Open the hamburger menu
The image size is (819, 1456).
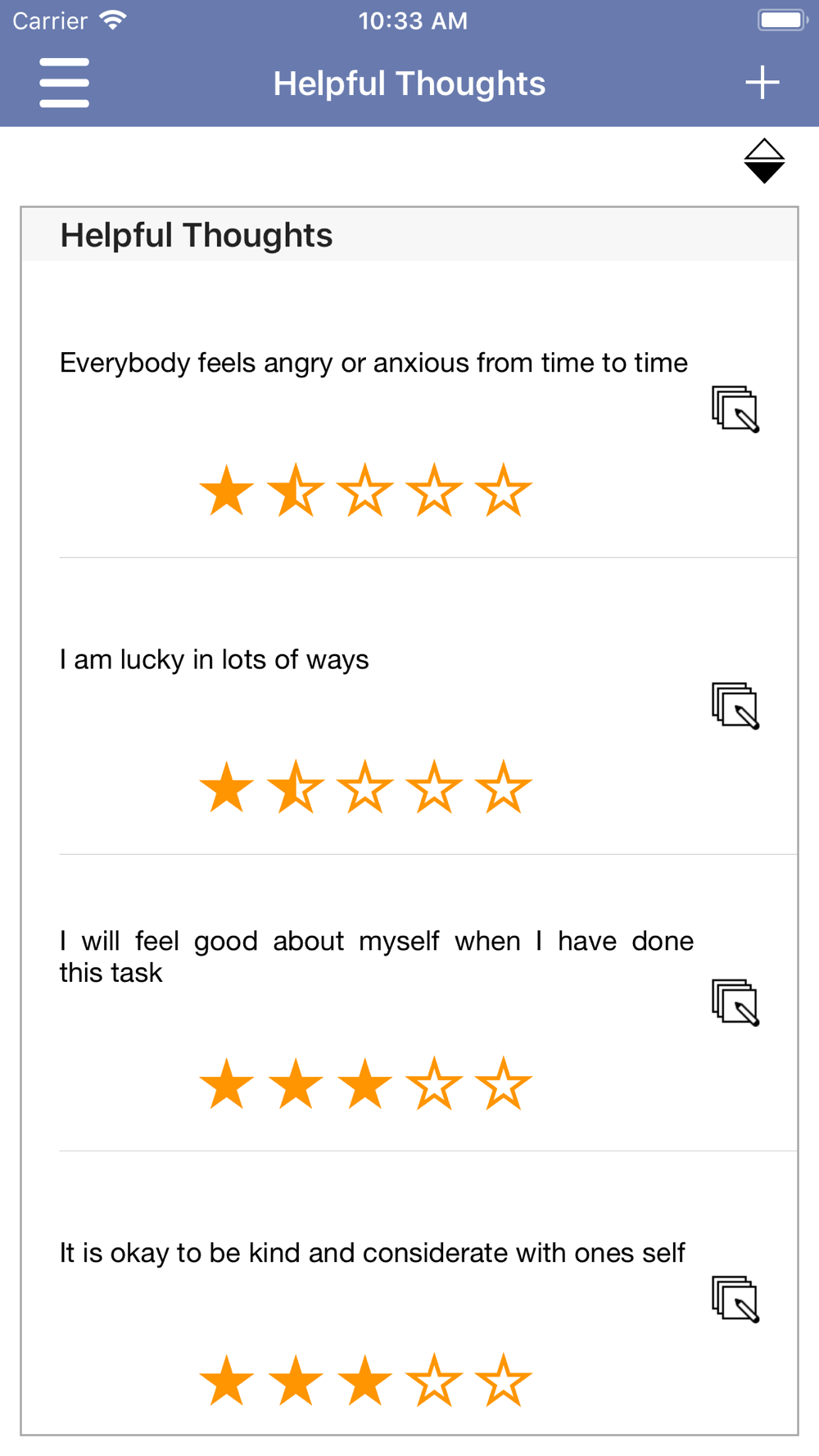64,83
